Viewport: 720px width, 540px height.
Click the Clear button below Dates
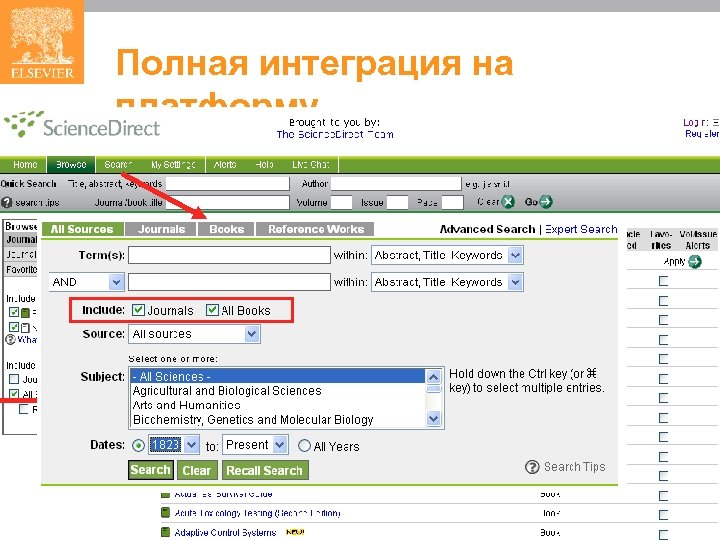[x=197, y=471]
